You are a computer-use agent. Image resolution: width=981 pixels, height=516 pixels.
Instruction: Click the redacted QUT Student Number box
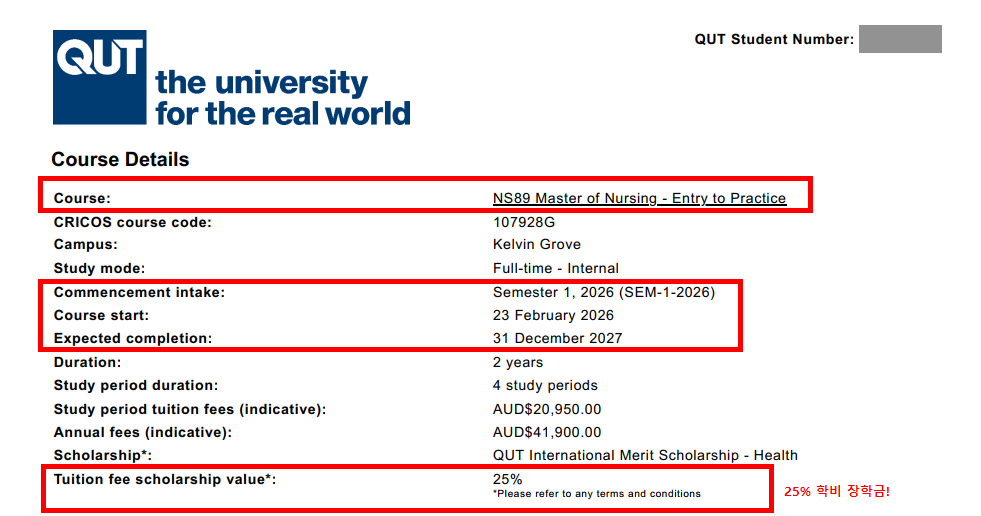[900, 39]
